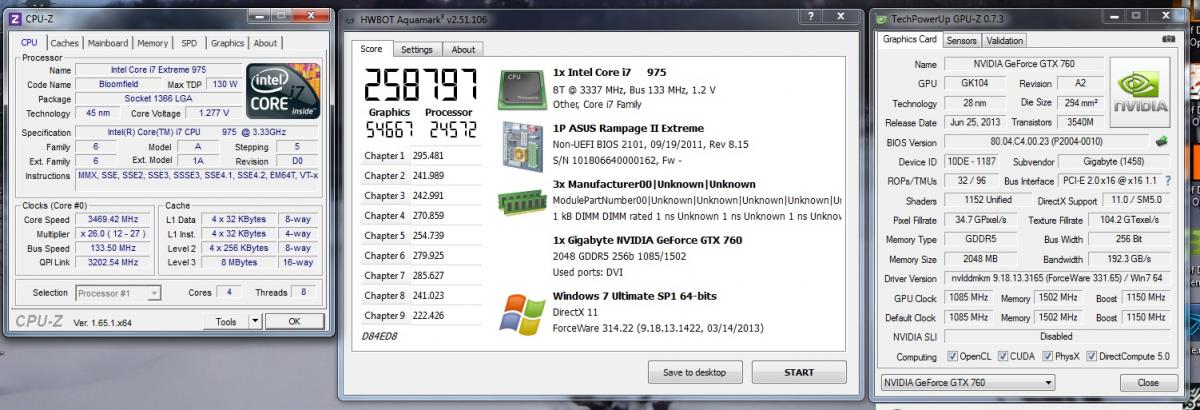Click the BIOS Version value 80.04.C4.00.23
The width and height of the screenshot is (1200, 410).
click(x=1046, y=143)
